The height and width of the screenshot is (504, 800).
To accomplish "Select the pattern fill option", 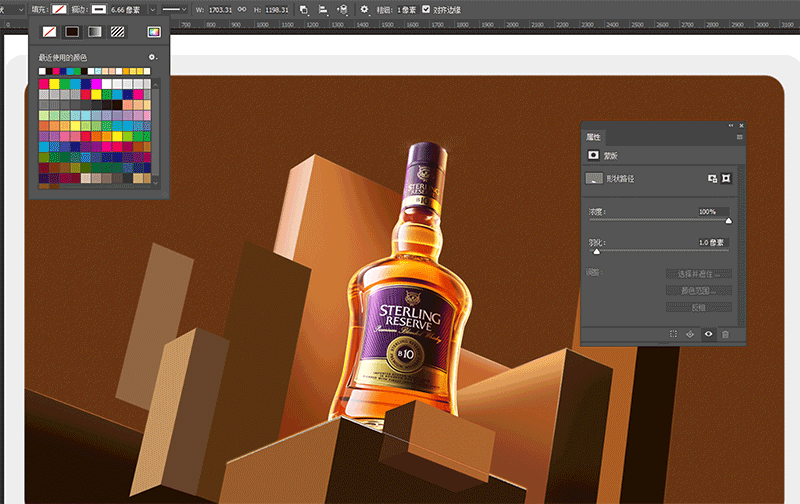I will click(x=117, y=32).
